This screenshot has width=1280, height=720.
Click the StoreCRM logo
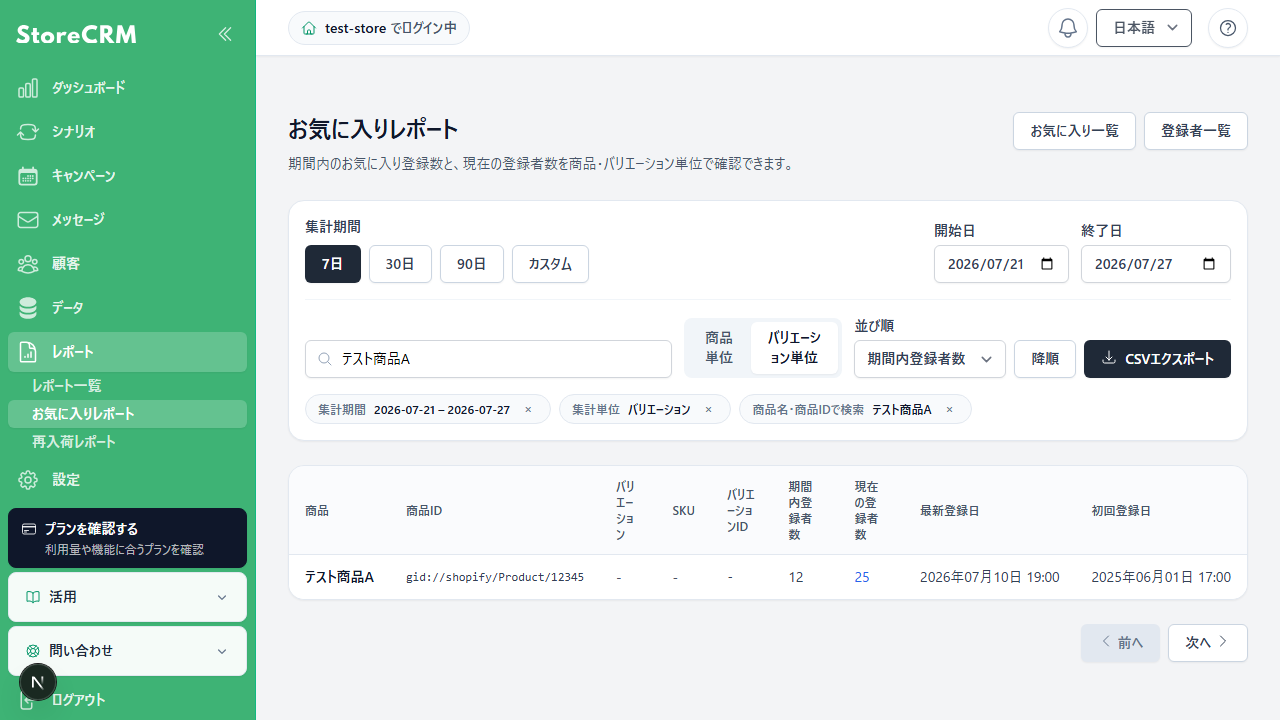pyautogui.click(x=76, y=35)
